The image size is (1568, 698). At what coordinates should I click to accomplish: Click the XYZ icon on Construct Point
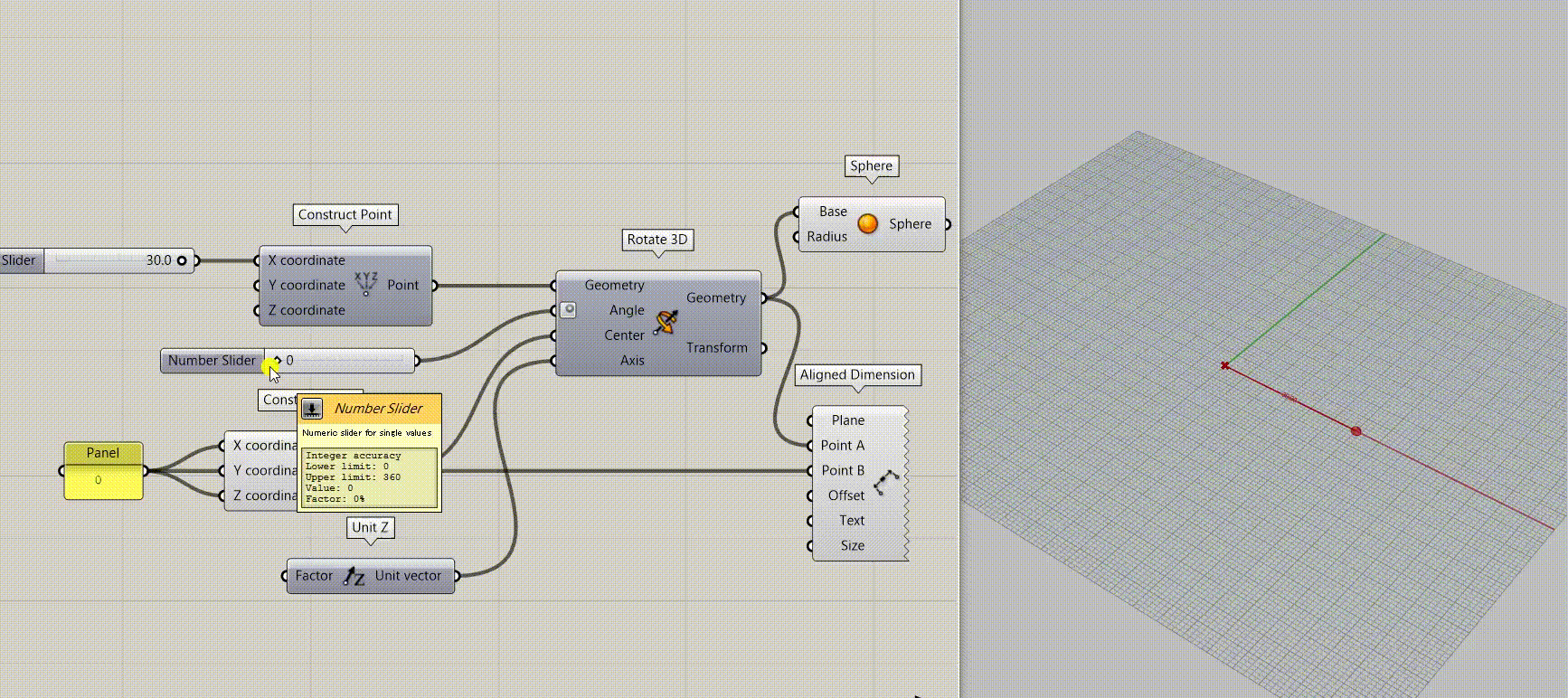[x=366, y=284]
